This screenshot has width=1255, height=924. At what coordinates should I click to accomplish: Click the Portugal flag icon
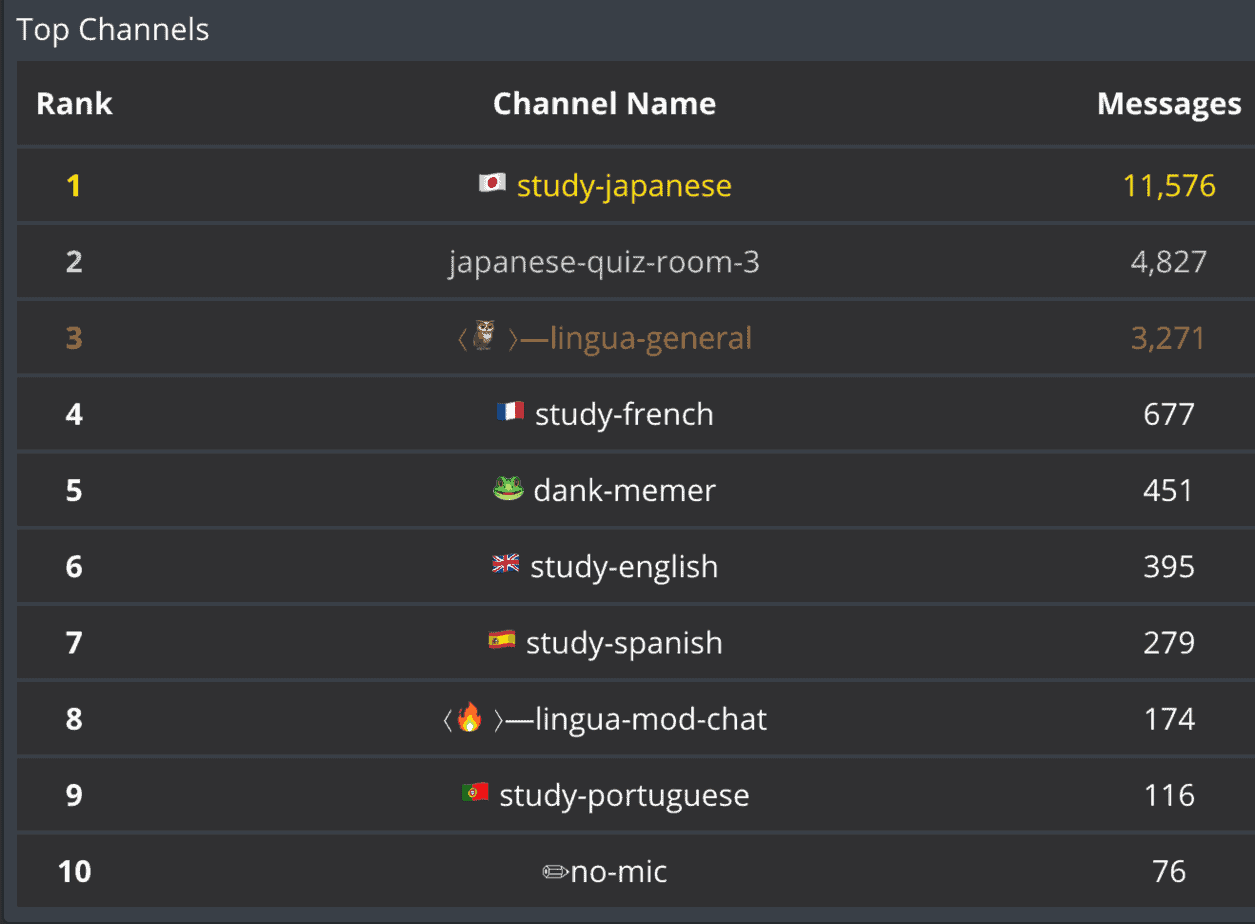475,793
